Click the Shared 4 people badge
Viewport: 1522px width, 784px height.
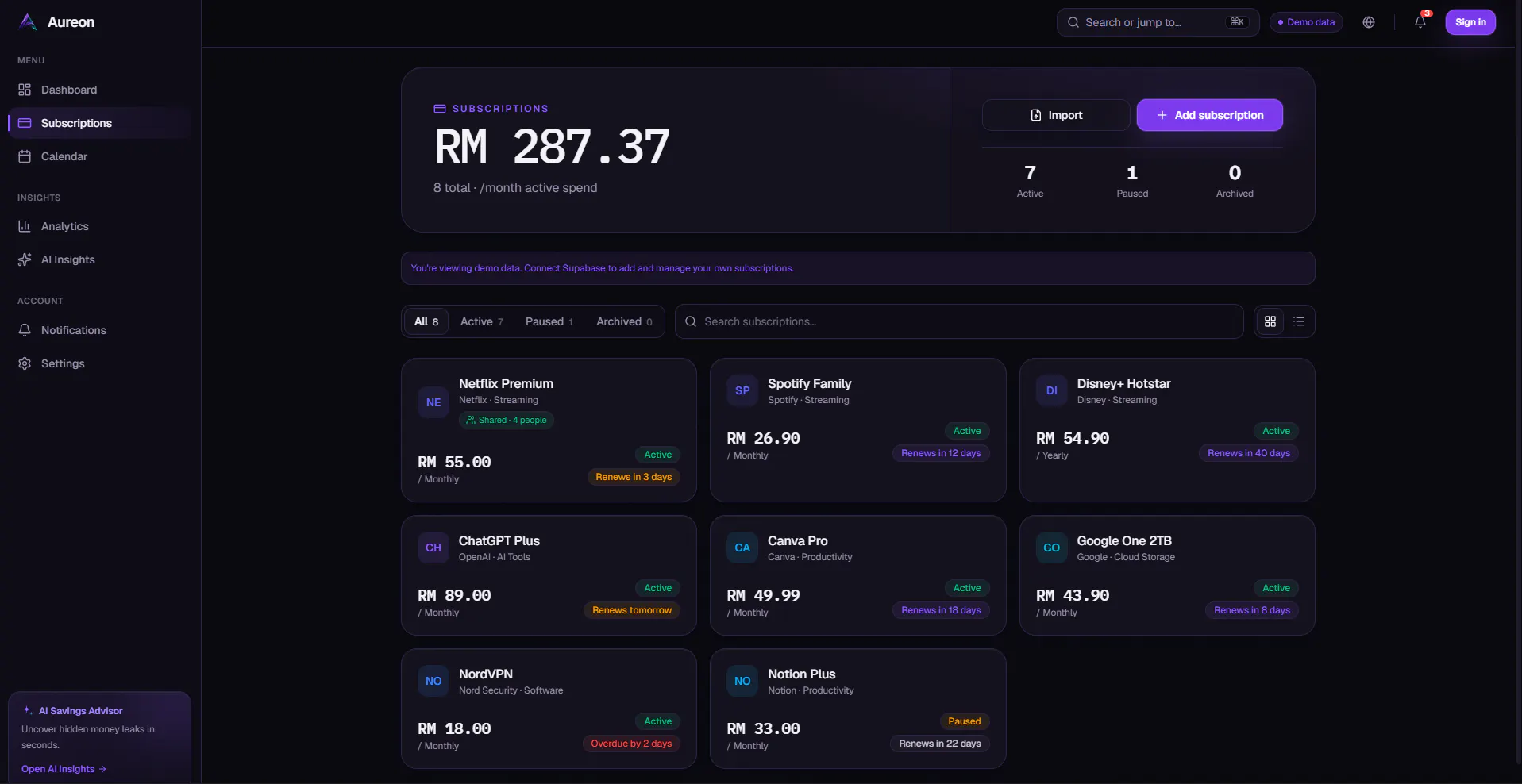pos(507,420)
